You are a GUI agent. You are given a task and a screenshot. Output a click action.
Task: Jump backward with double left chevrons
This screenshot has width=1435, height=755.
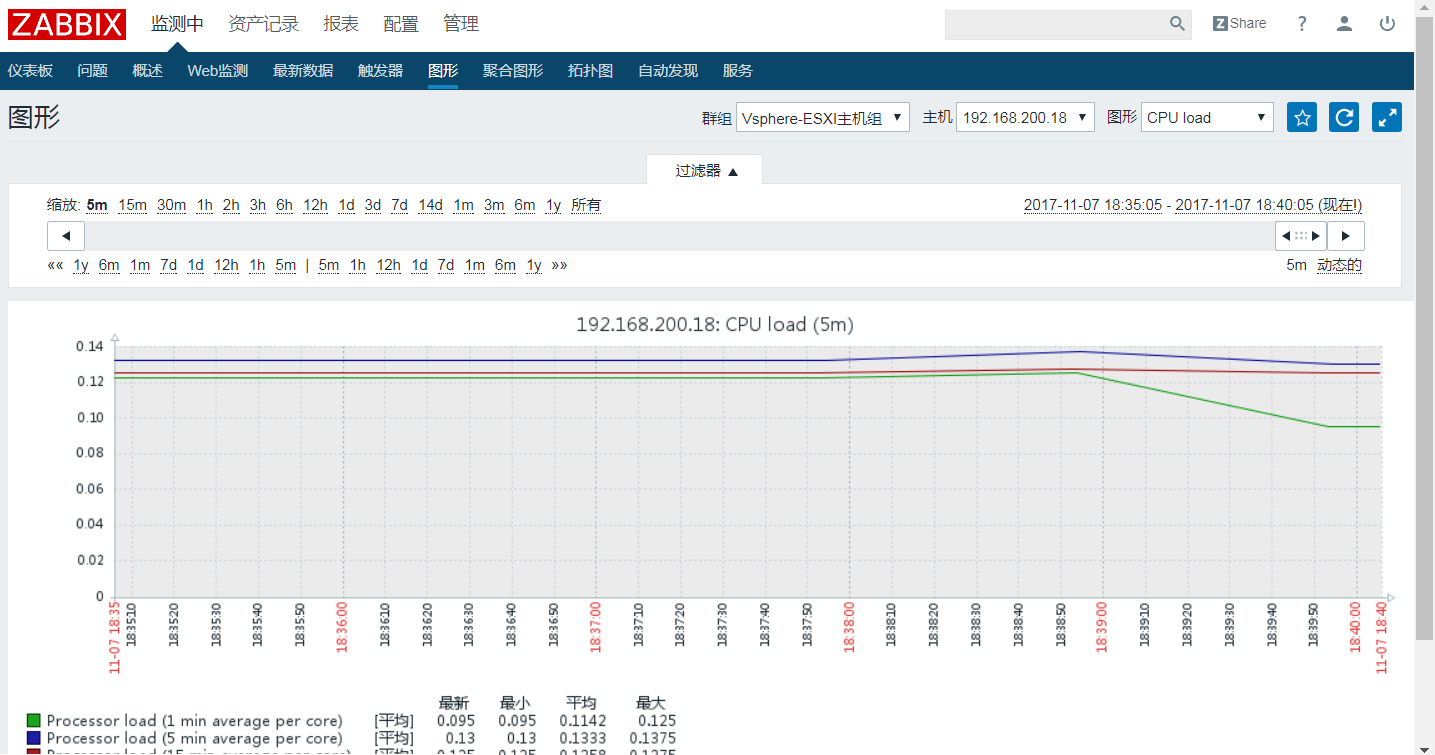pos(55,265)
